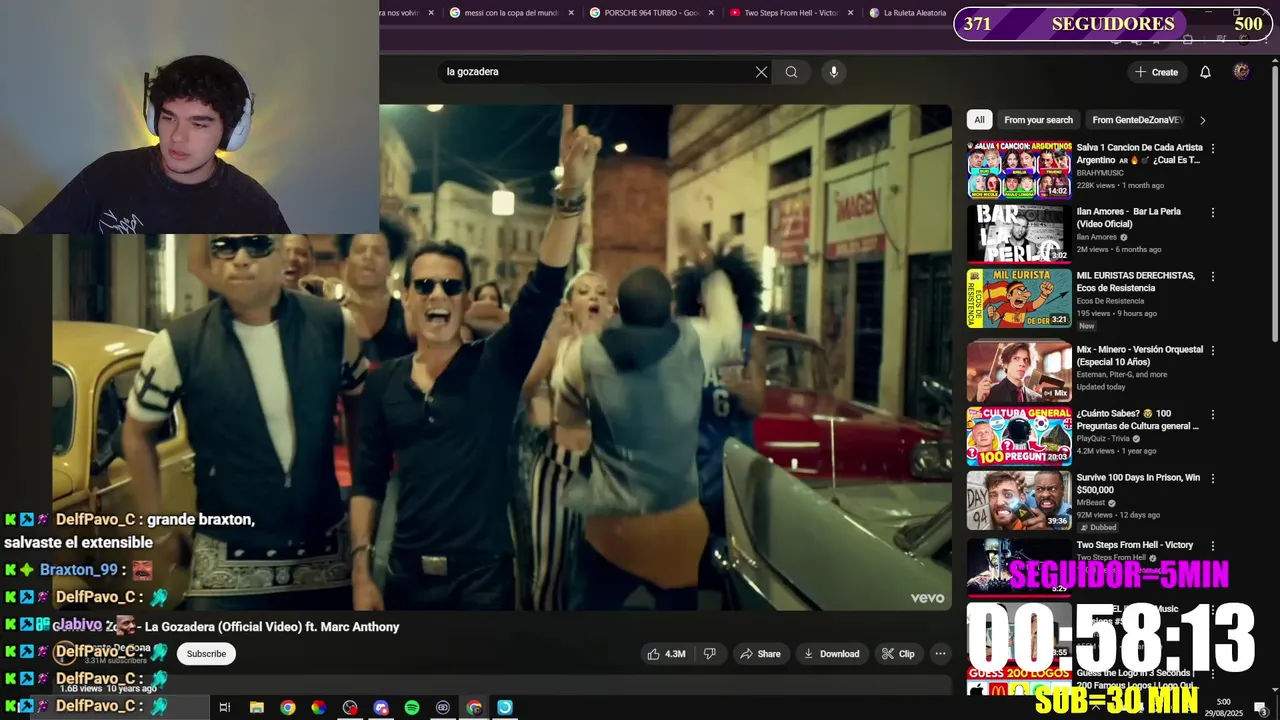The width and height of the screenshot is (1280, 720).
Task: Switch to Two Steps From Hell browser tab
Action: pos(791,13)
